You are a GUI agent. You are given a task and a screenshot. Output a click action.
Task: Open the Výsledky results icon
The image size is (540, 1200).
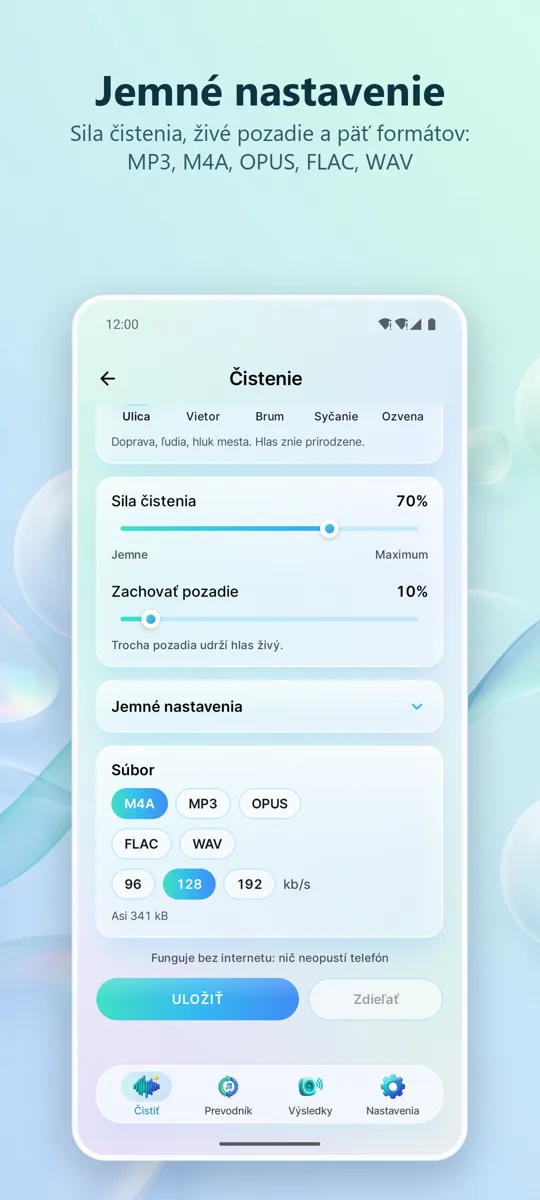pyautogui.click(x=310, y=1086)
